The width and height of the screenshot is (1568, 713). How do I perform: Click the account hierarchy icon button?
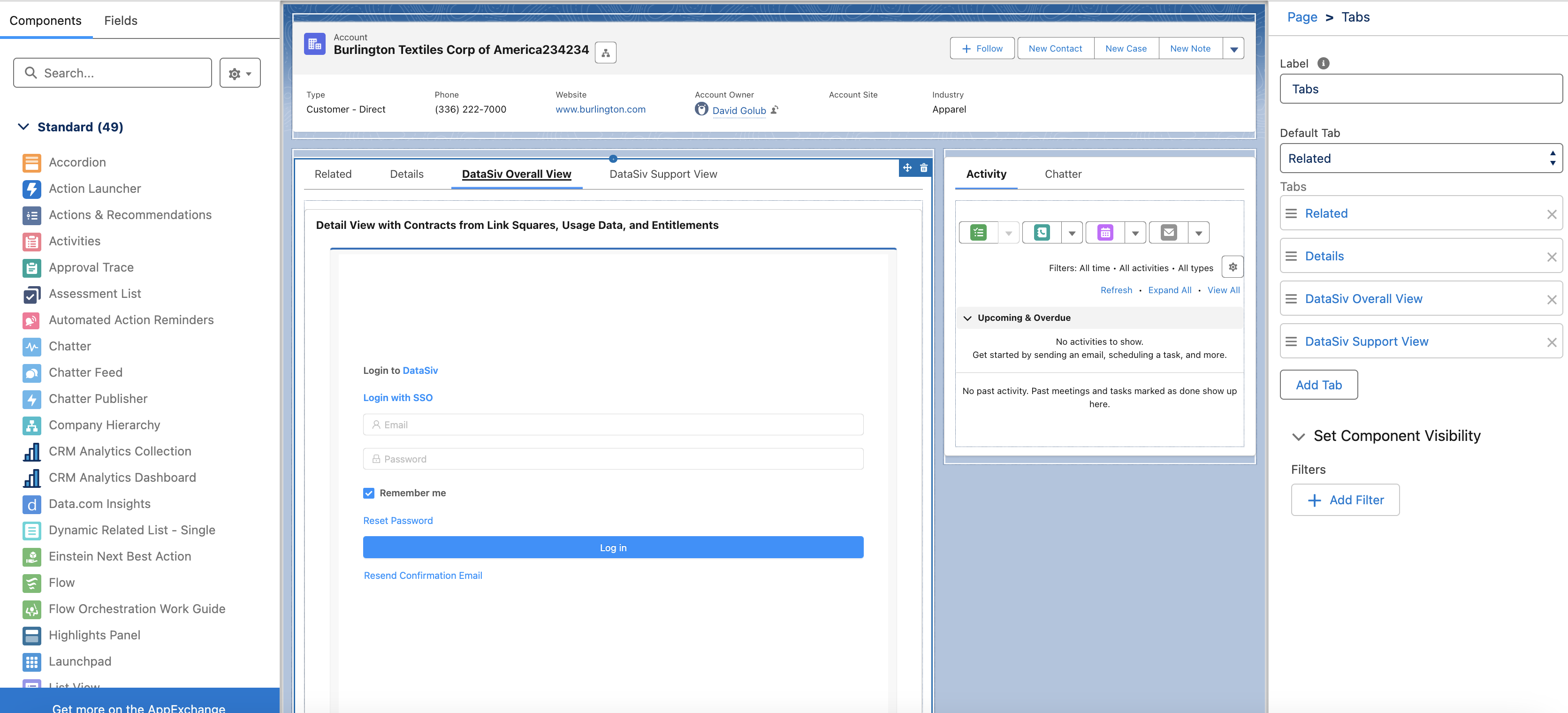pos(605,53)
